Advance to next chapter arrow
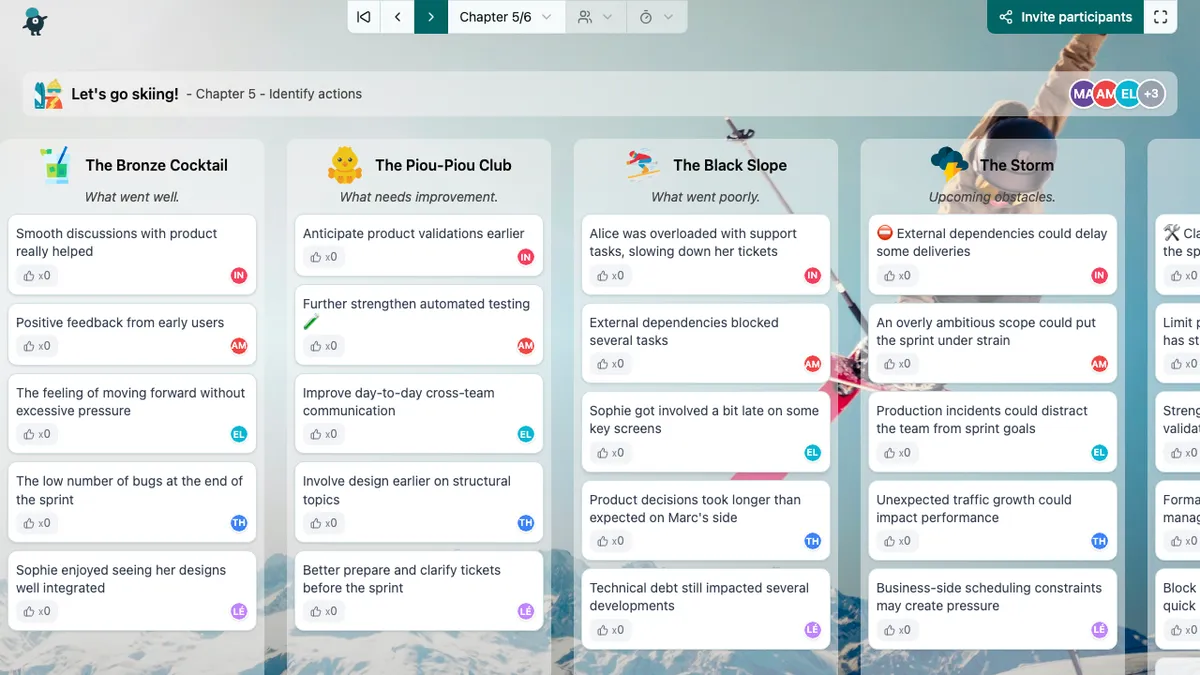Viewport: 1200px width, 675px height. coord(431,17)
